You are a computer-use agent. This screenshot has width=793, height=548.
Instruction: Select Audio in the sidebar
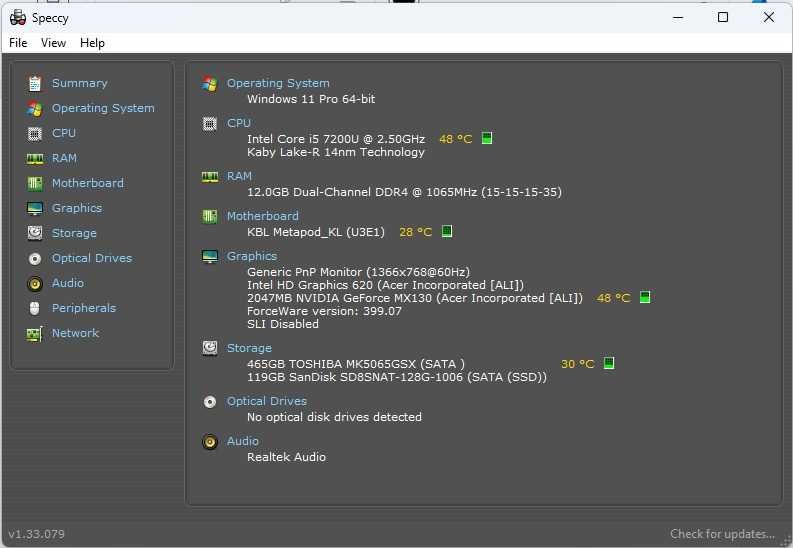point(68,283)
